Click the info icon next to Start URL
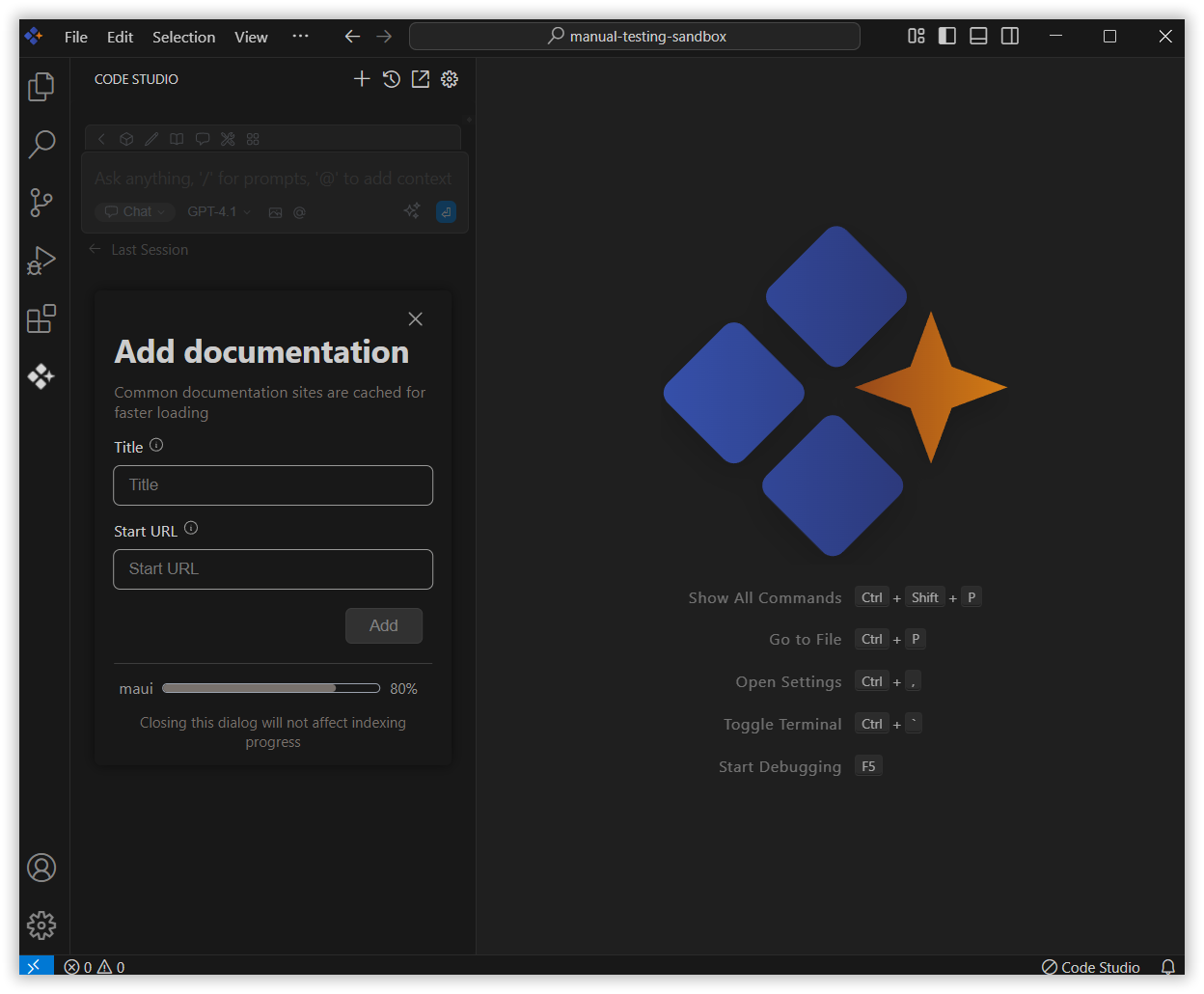Image resolution: width=1204 pixels, height=994 pixels. click(x=191, y=528)
